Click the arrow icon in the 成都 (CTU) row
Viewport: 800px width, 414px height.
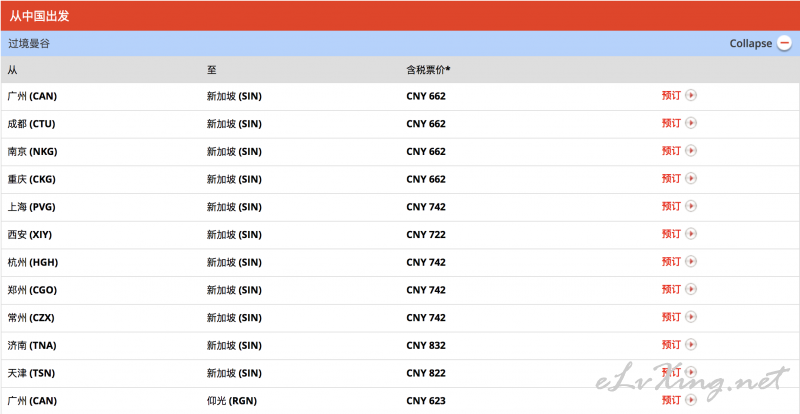[690, 123]
